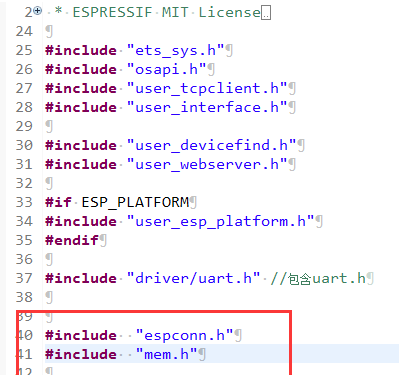Click the "user_esp_platform.h" string
The image size is (399, 375).
(x=221, y=221)
